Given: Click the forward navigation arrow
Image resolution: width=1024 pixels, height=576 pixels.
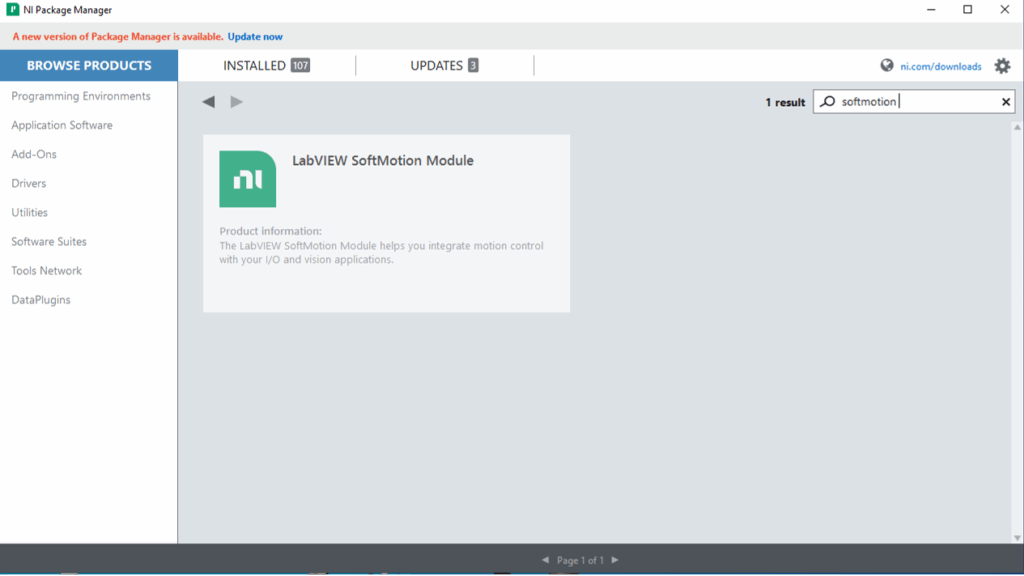Looking at the screenshot, I should [x=237, y=102].
